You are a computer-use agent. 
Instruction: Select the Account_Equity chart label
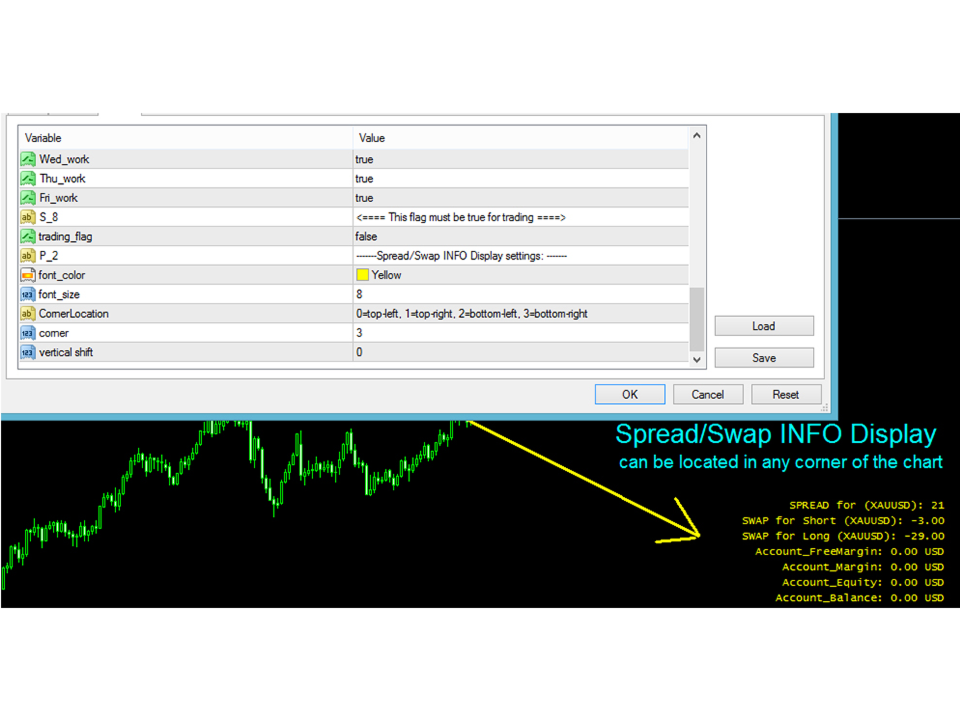click(863, 582)
